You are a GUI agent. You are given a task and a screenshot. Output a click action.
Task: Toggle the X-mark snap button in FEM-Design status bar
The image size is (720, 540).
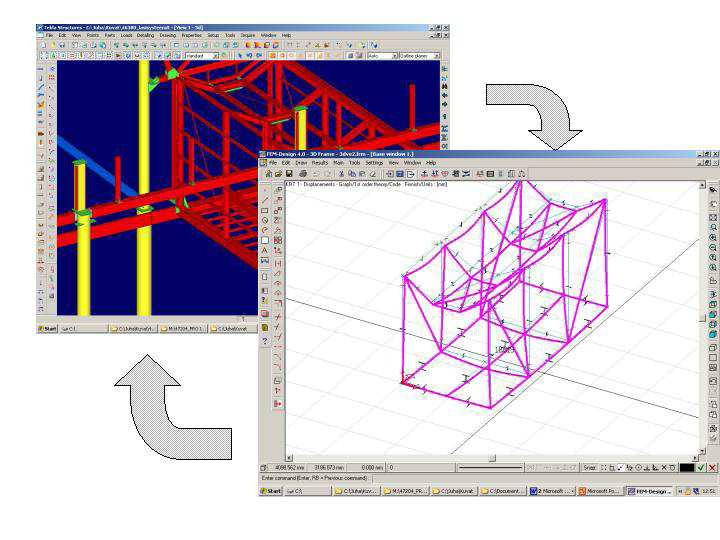[664, 467]
